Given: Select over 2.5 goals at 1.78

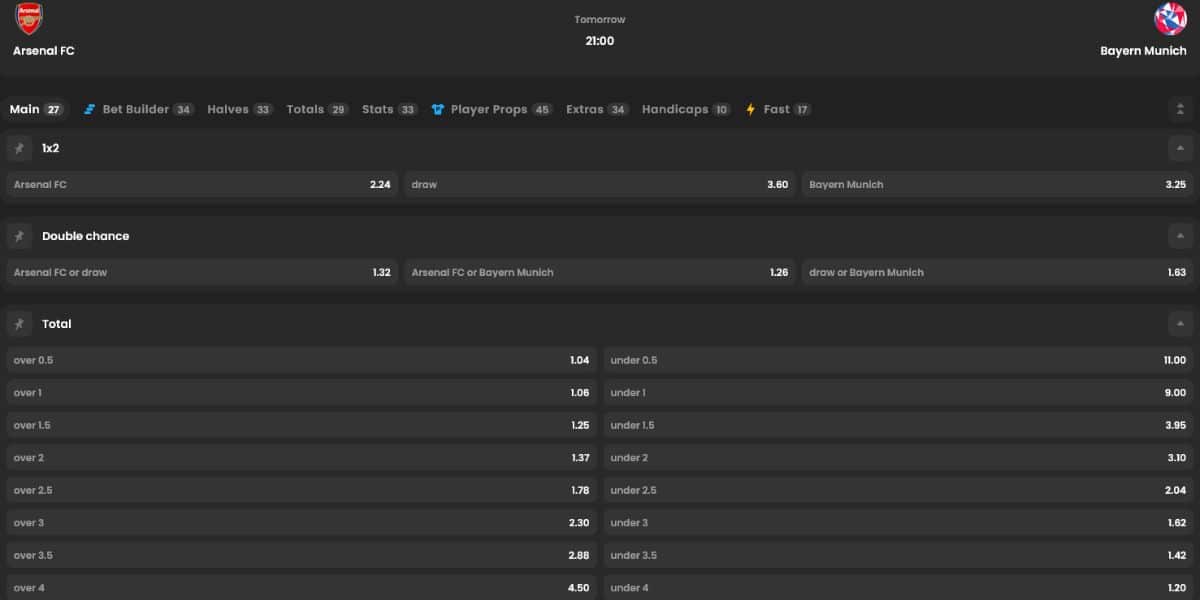Looking at the screenshot, I should (301, 490).
